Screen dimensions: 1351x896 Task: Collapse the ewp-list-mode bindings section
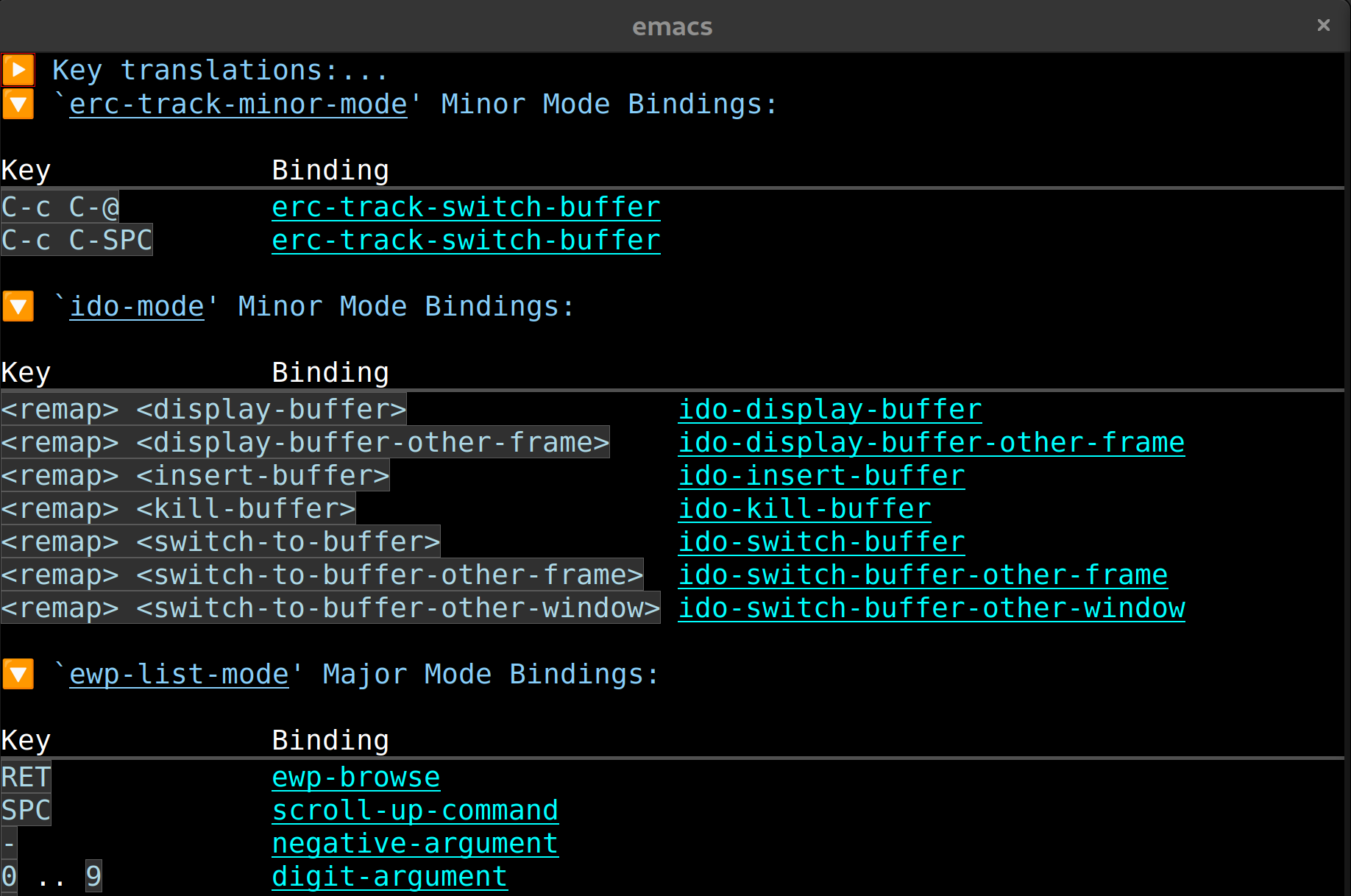pos(18,674)
